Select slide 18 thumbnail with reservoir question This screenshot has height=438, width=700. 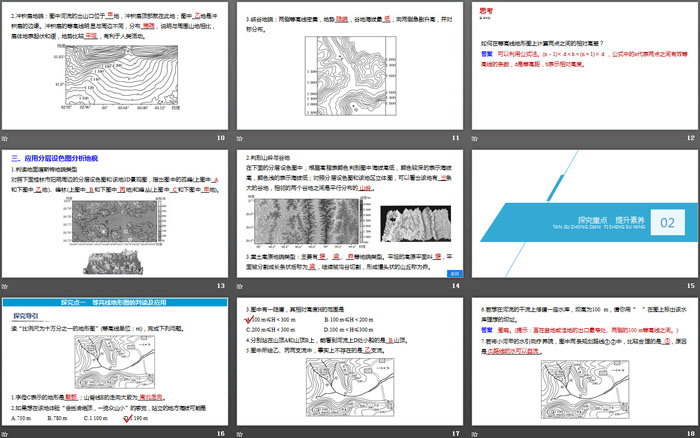point(585,361)
